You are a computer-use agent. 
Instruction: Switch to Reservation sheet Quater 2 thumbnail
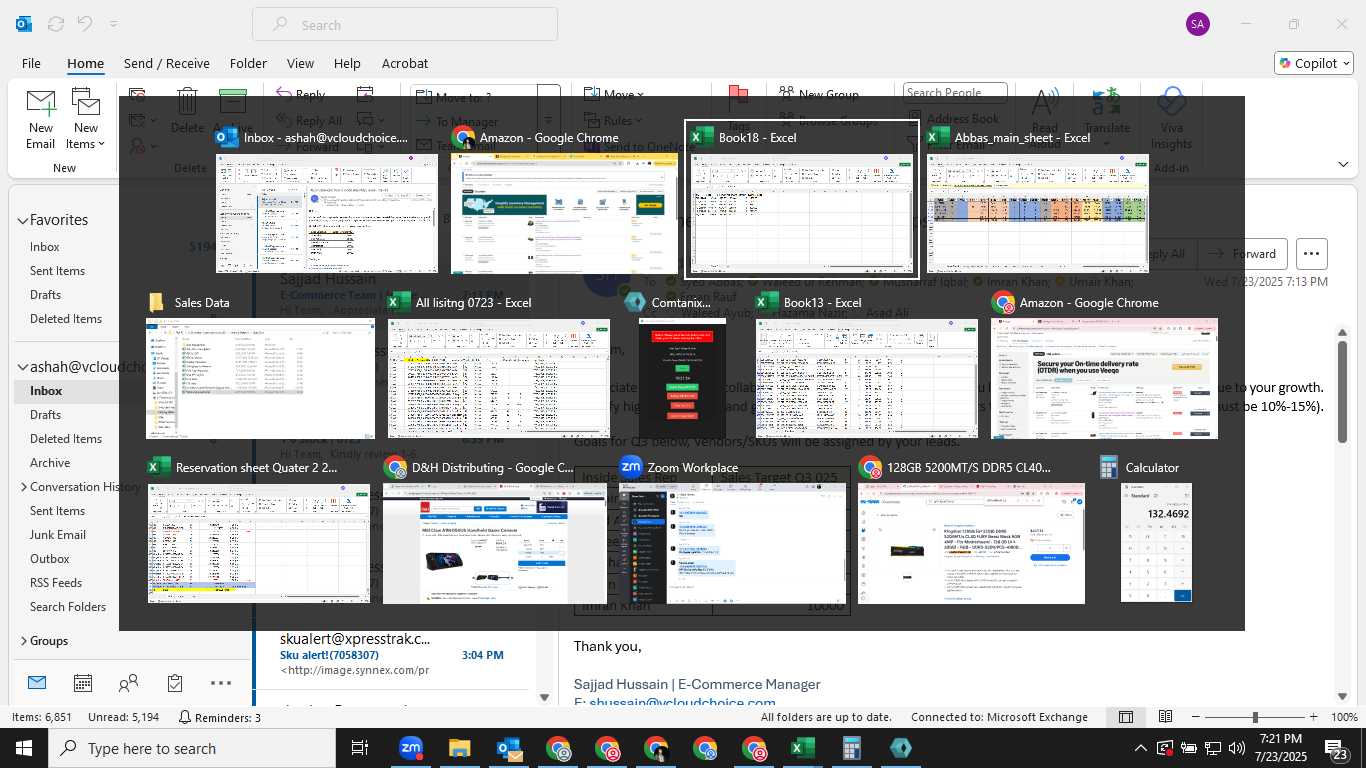point(259,531)
